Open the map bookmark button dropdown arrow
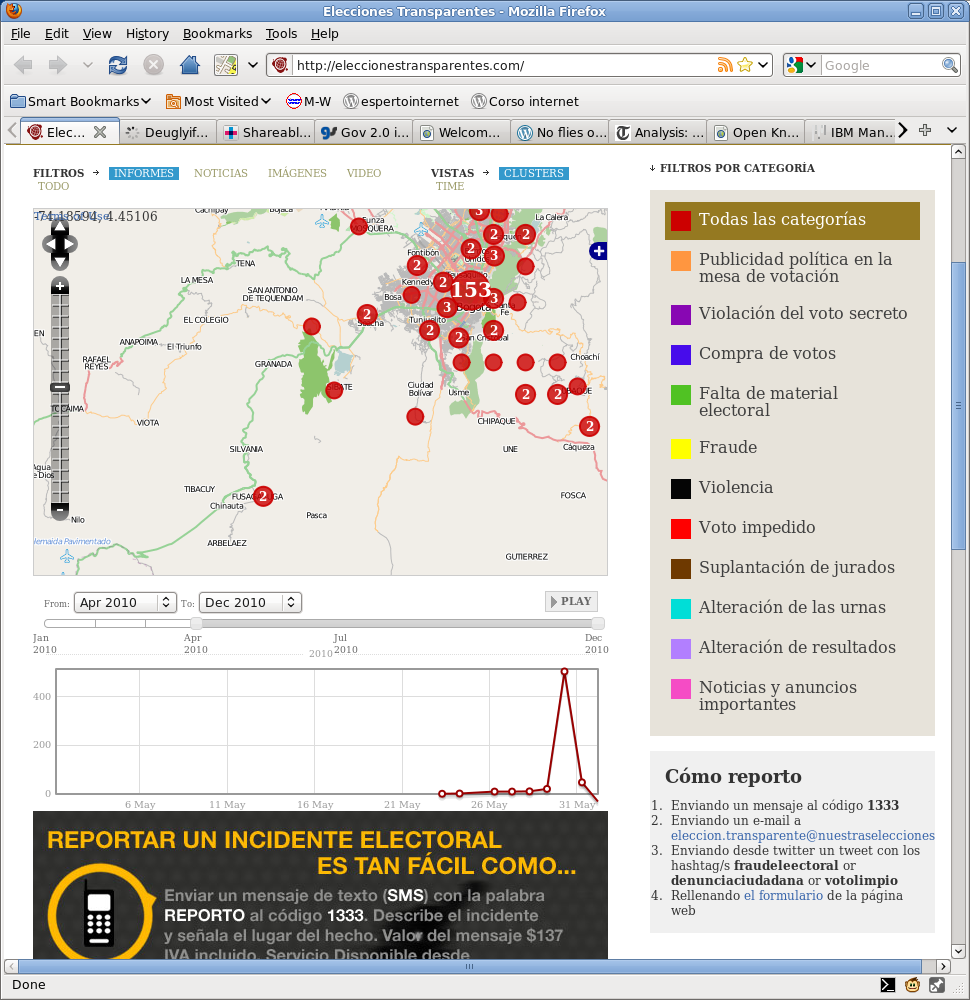 coord(253,65)
